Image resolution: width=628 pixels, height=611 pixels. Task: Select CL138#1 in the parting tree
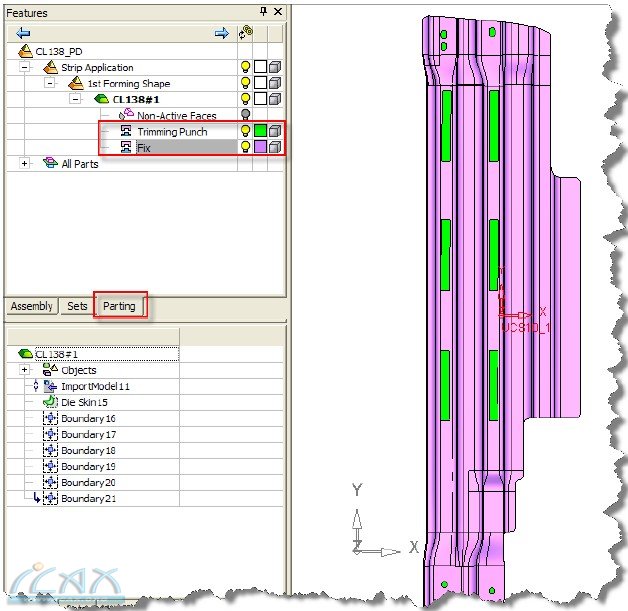pyautogui.click(x=107, y=354)
